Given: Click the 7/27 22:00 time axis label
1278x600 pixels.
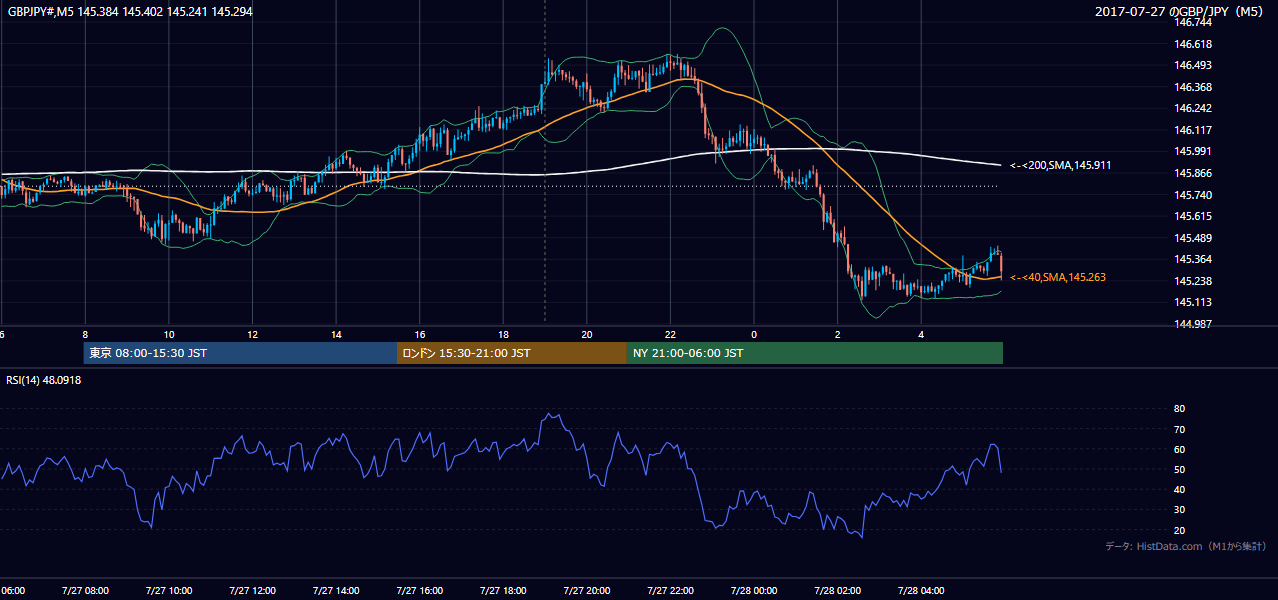Looking at the screenshot, I should (x=670, y=590).
